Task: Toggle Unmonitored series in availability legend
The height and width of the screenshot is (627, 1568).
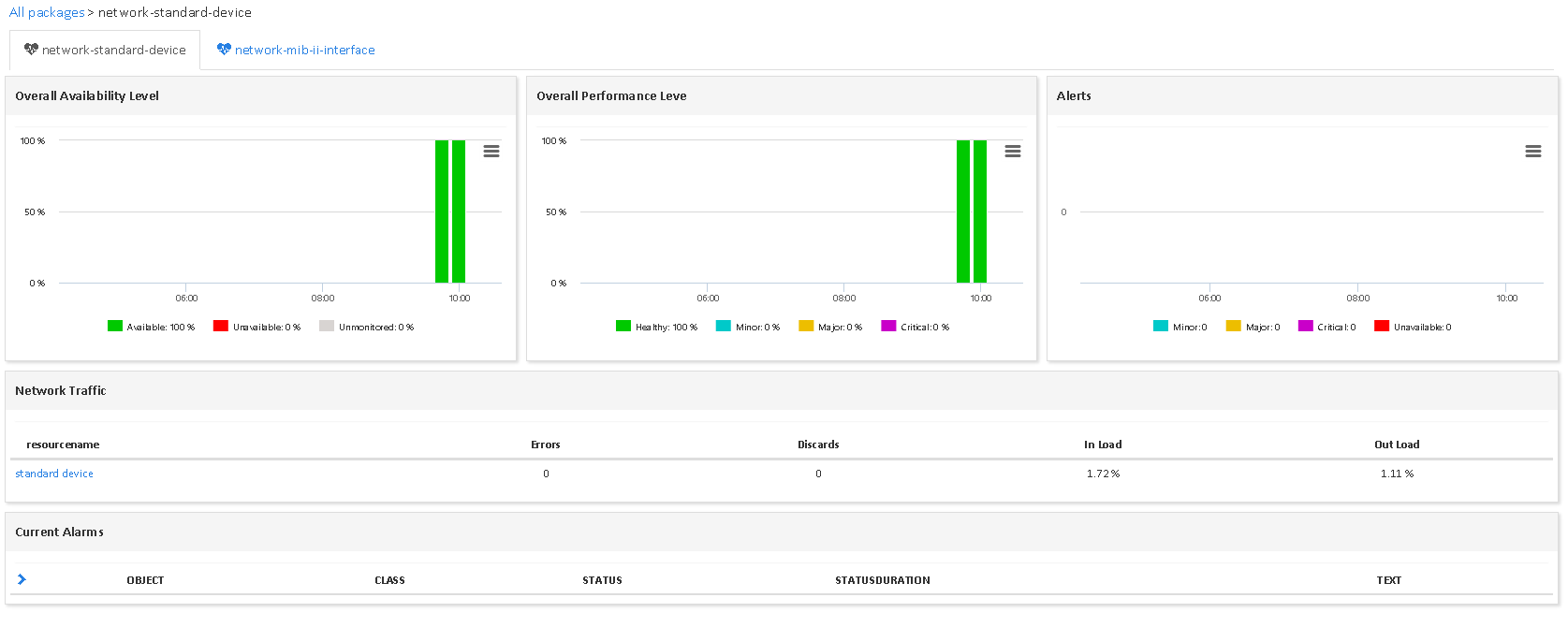Action: point(367,327)
